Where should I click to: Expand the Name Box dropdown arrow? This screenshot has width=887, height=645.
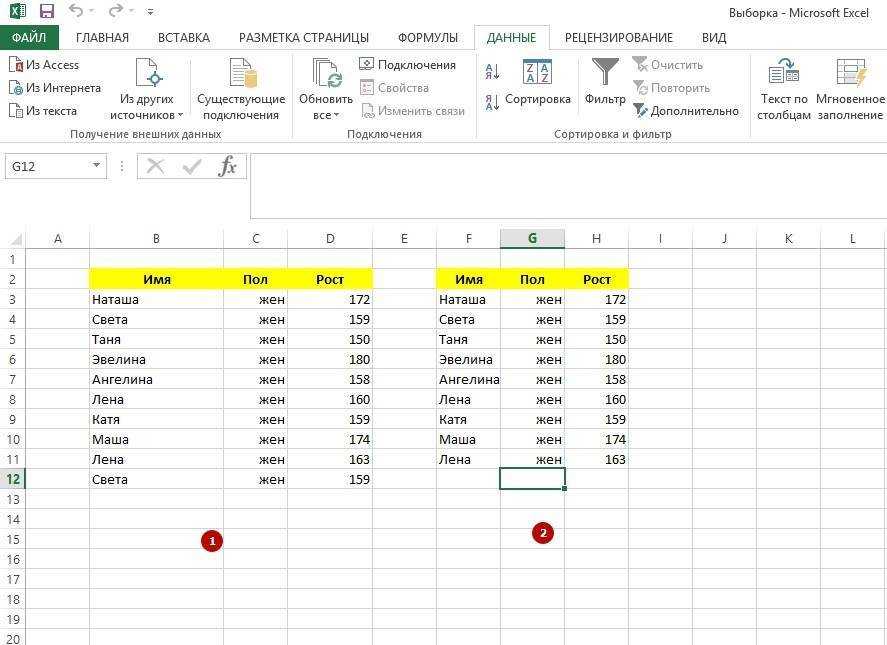coord(96,166)
